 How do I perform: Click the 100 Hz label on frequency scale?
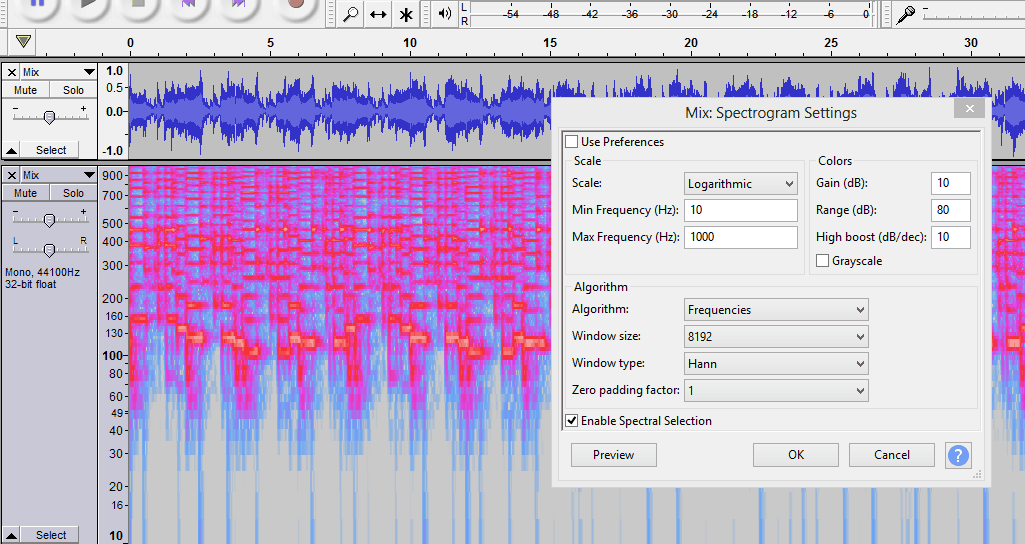click(113, 356)
